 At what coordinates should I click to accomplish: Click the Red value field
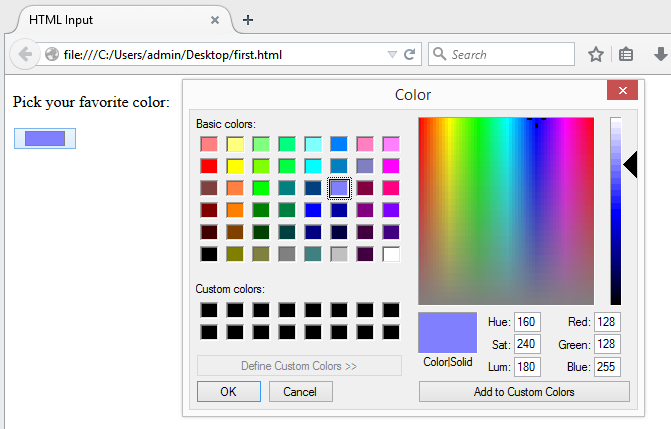coord(607,322)
